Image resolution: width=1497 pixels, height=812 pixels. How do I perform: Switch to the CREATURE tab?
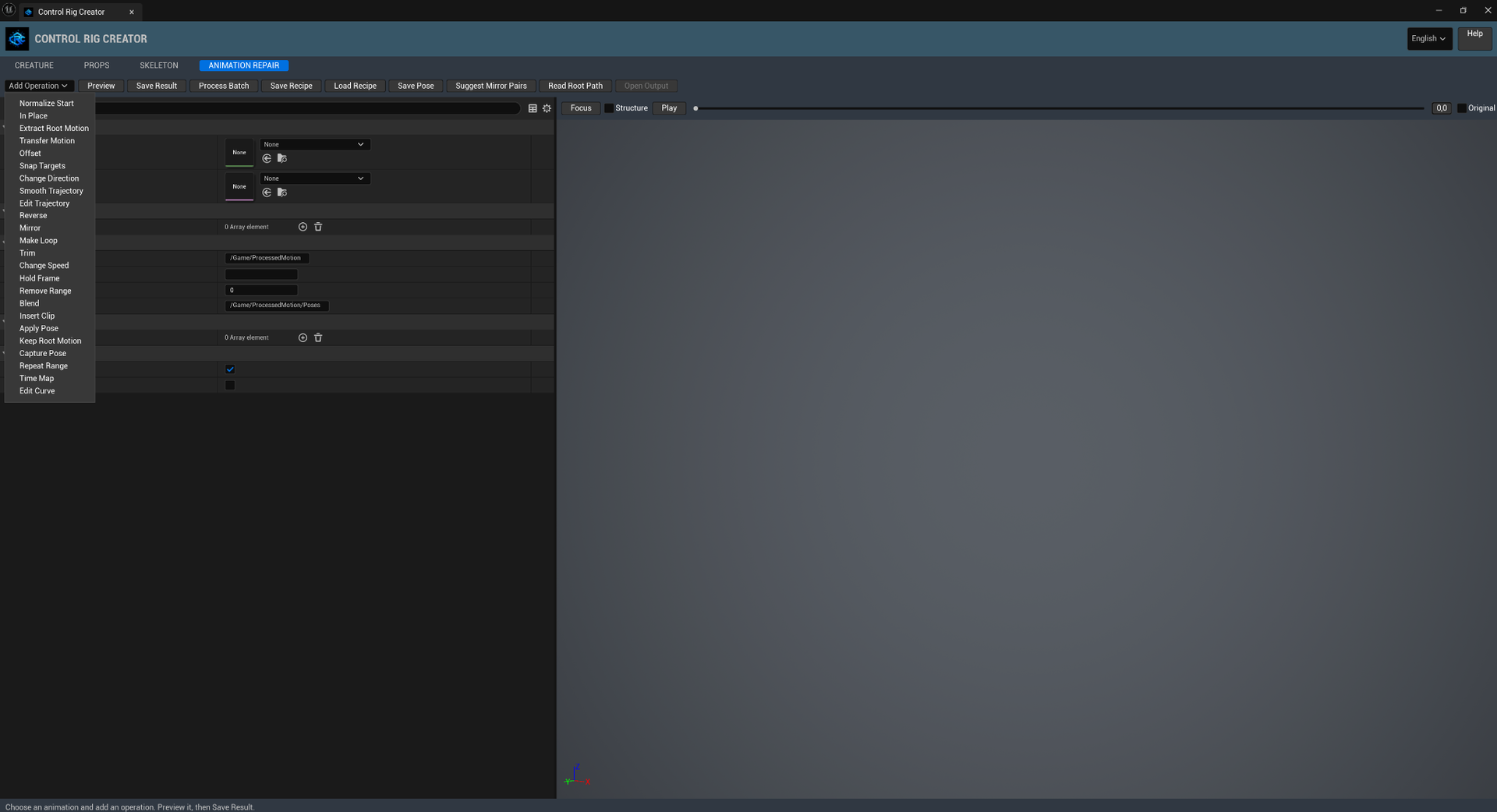click(34, 65)
